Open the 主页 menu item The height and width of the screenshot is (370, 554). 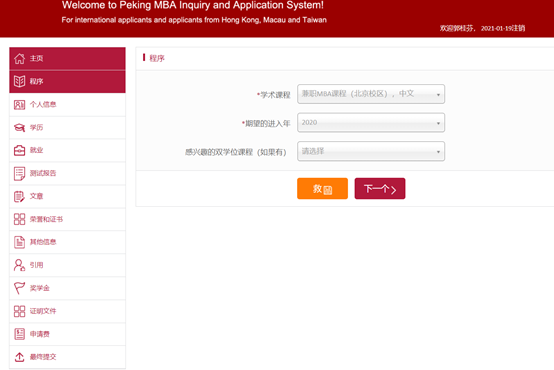coord(67,58)
